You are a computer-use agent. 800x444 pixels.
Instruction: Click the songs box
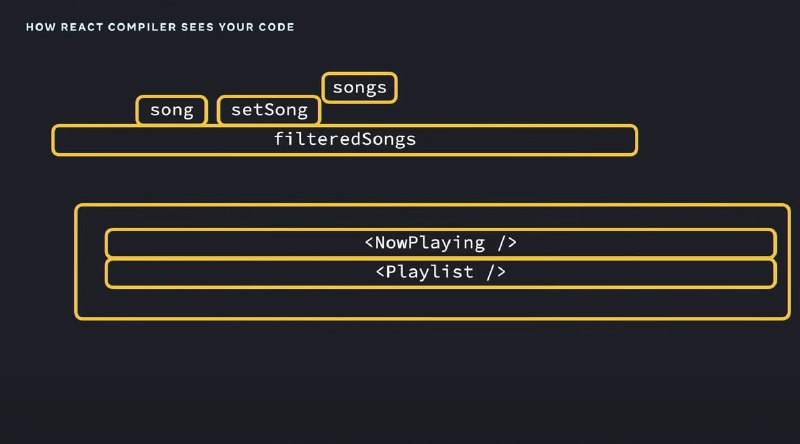(x=360, y=88)
